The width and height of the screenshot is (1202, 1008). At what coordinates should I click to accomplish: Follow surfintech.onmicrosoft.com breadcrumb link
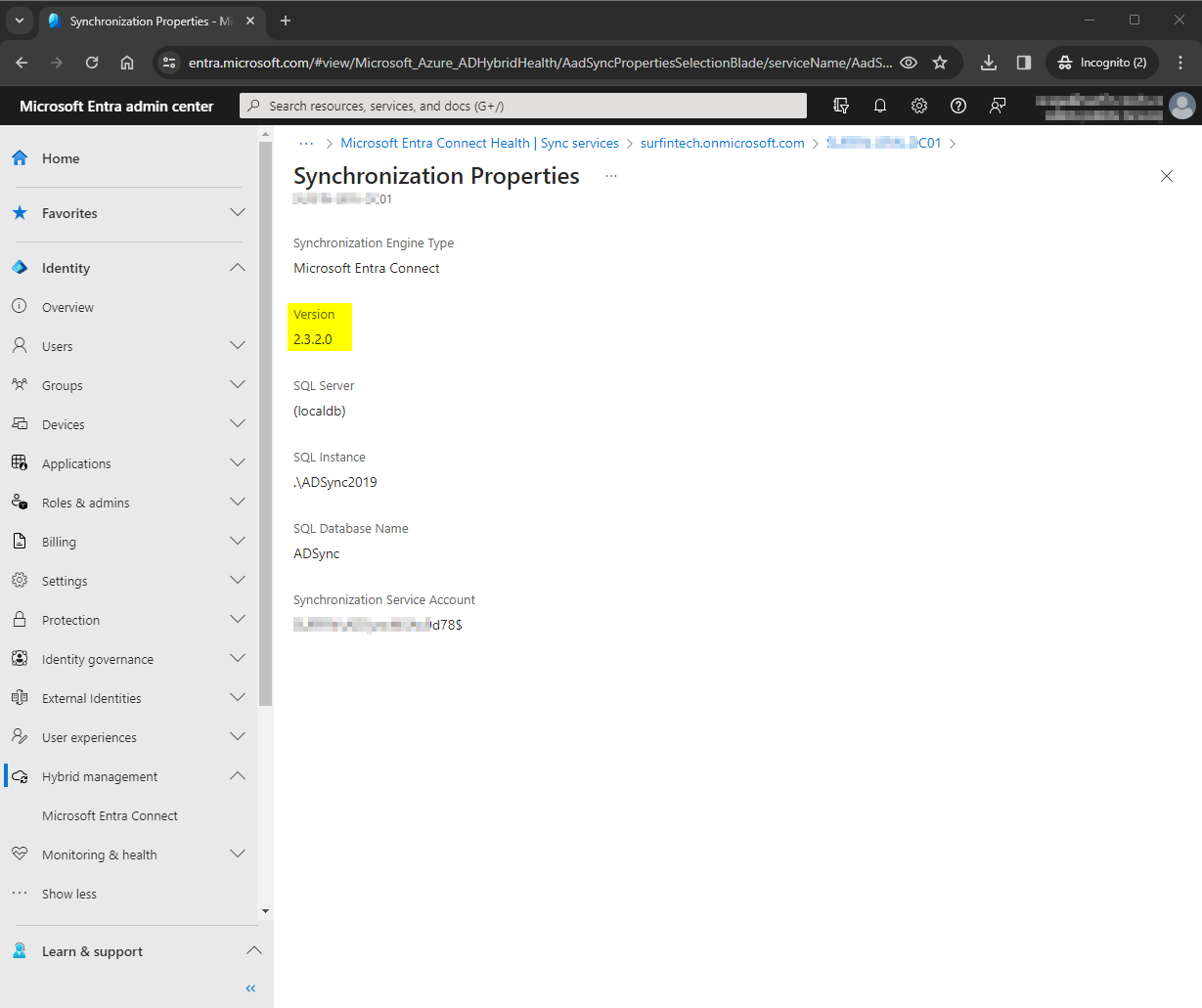722,143
